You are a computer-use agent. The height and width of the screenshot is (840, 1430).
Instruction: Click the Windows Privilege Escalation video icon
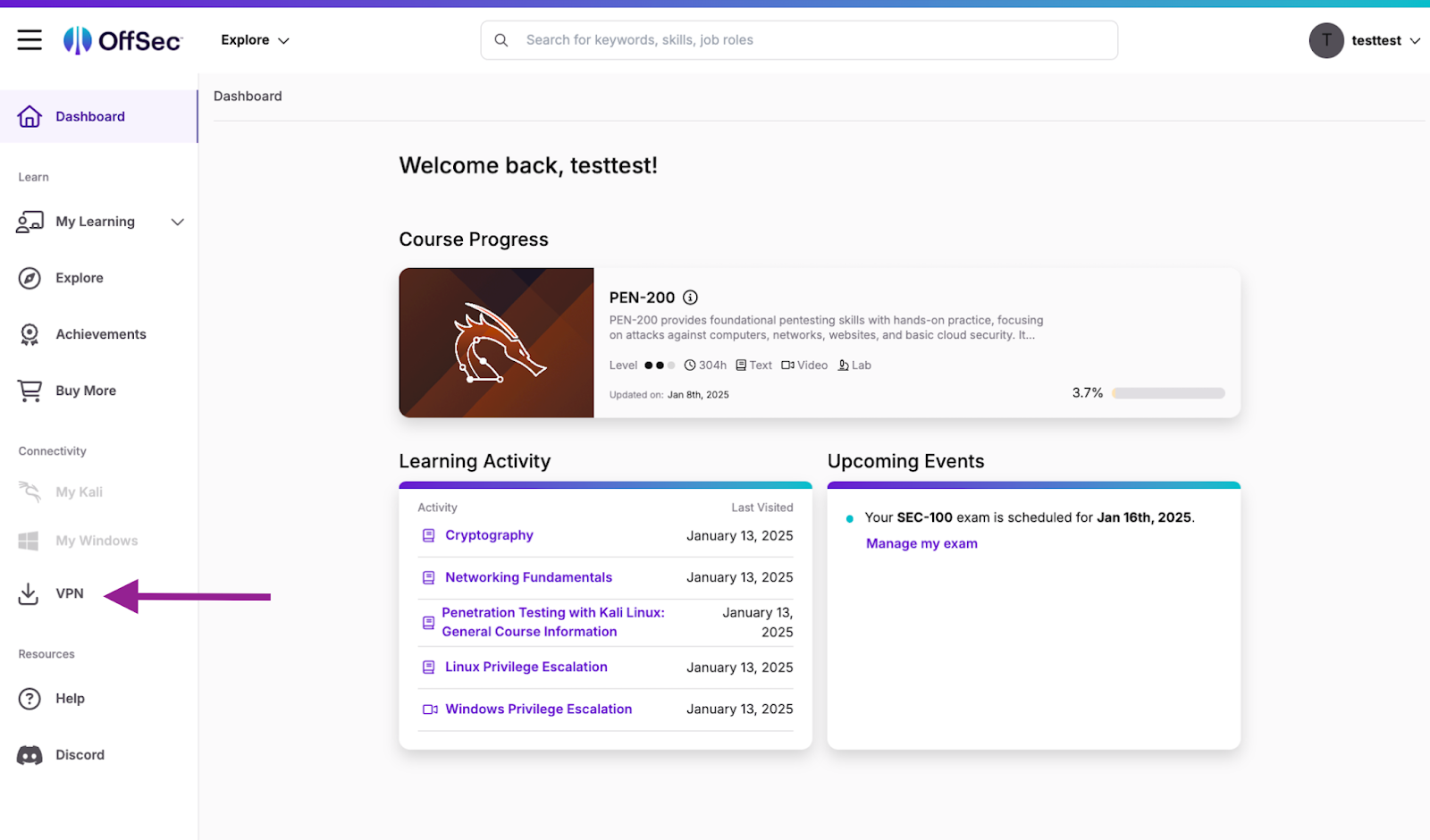click(x=430, y=710)
